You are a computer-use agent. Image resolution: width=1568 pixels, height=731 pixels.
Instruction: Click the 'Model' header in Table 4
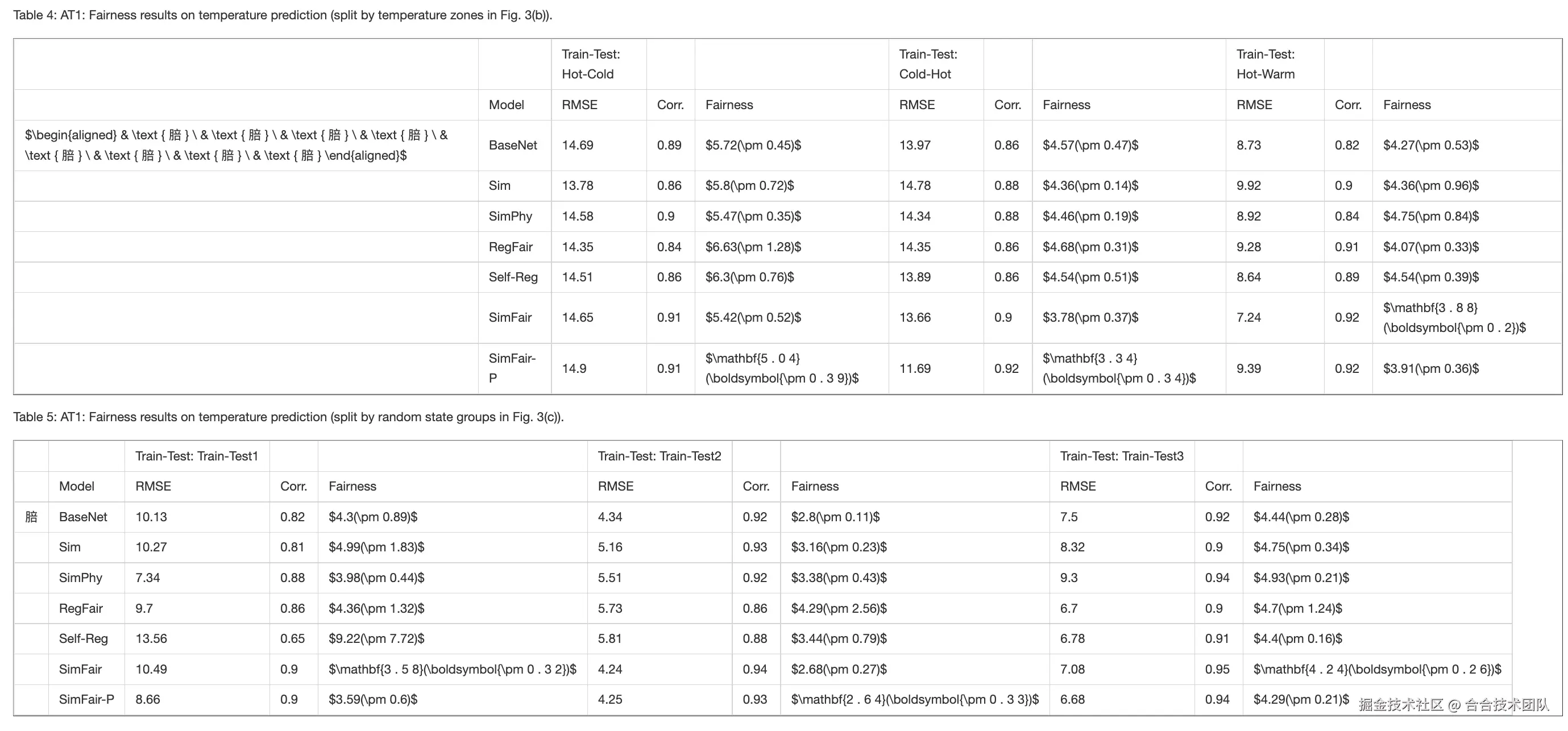click(506, 105)
